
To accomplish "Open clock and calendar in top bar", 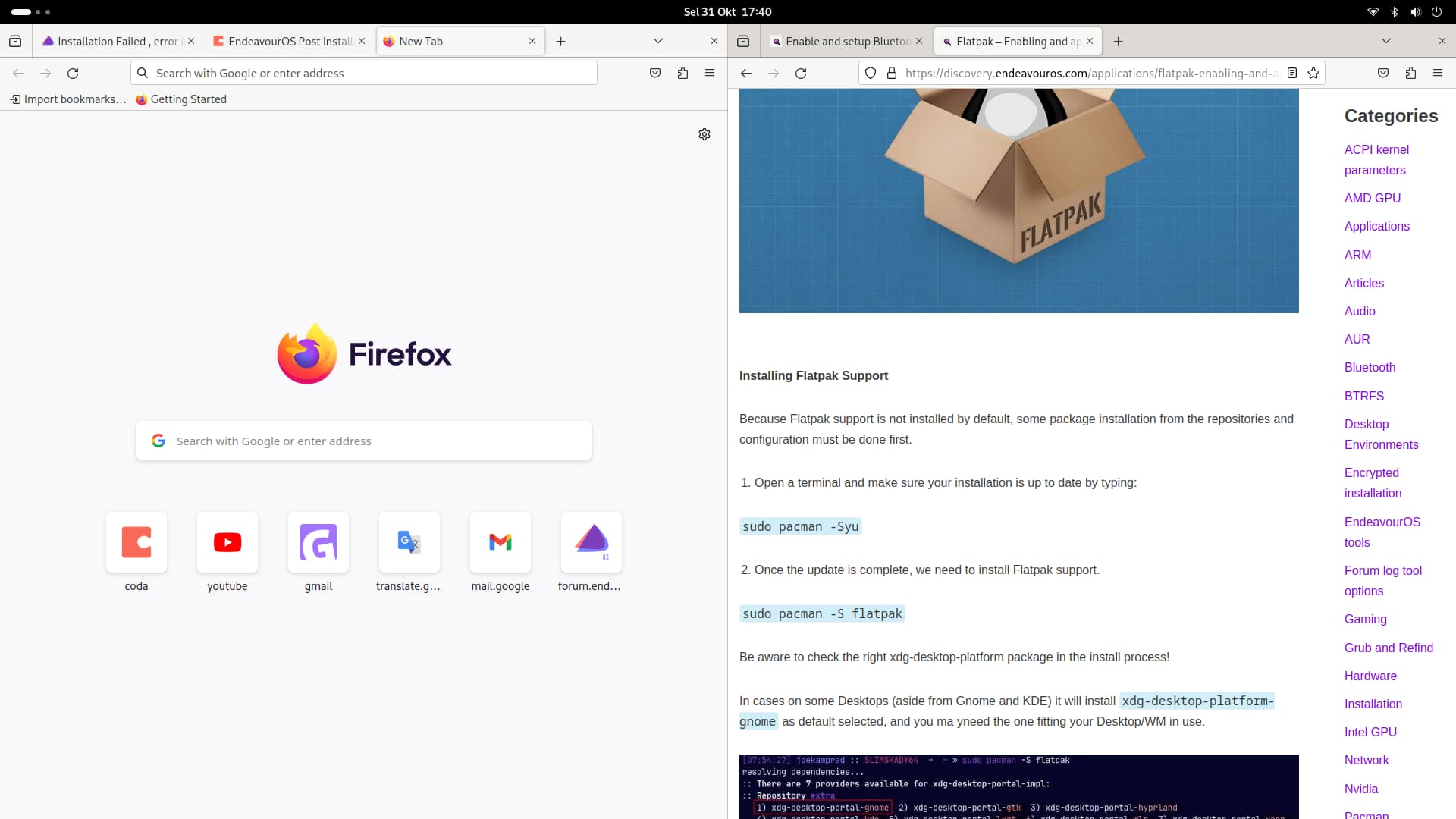I will tap(727, 11).
